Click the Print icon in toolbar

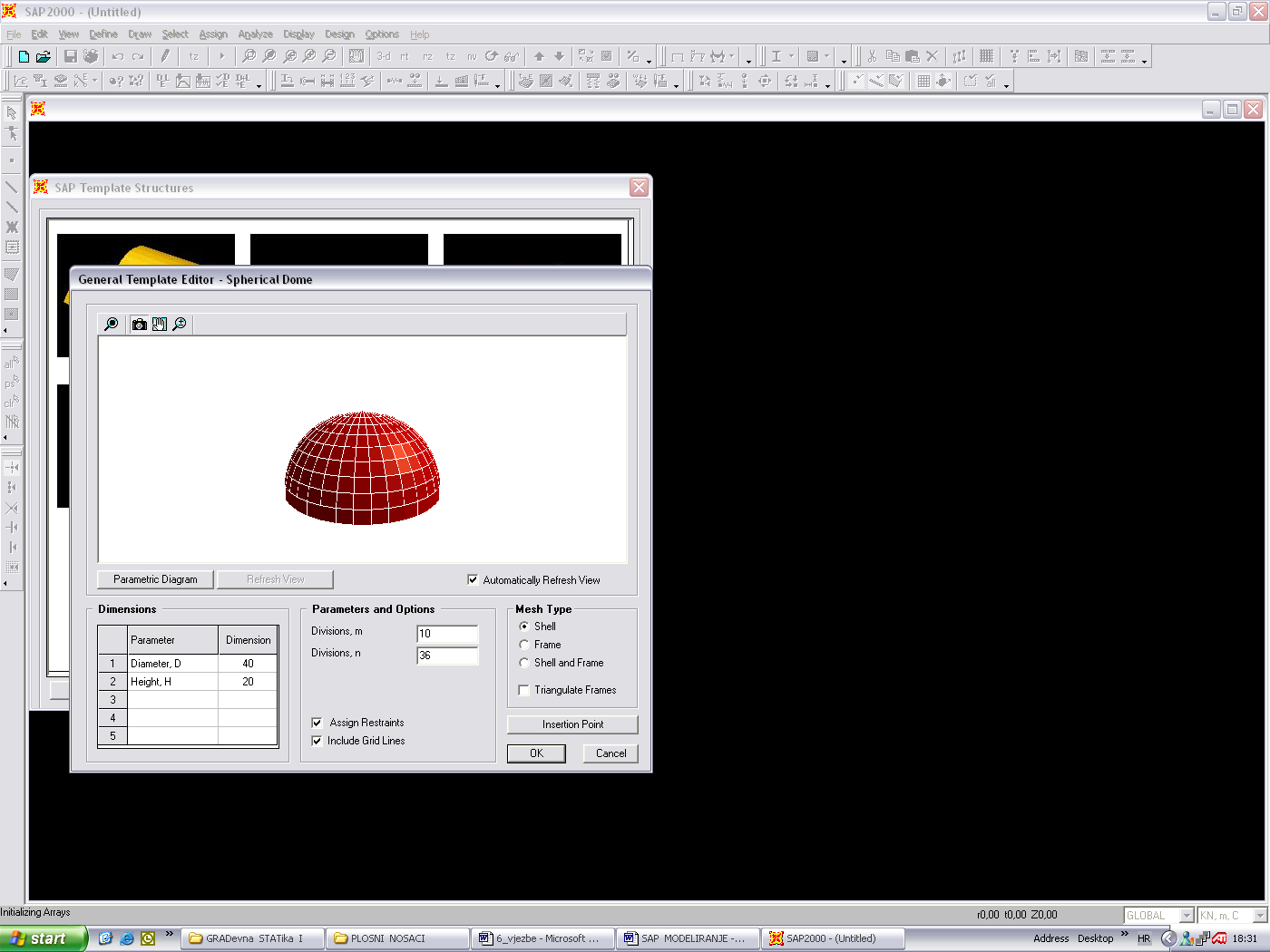coord(91,56)
